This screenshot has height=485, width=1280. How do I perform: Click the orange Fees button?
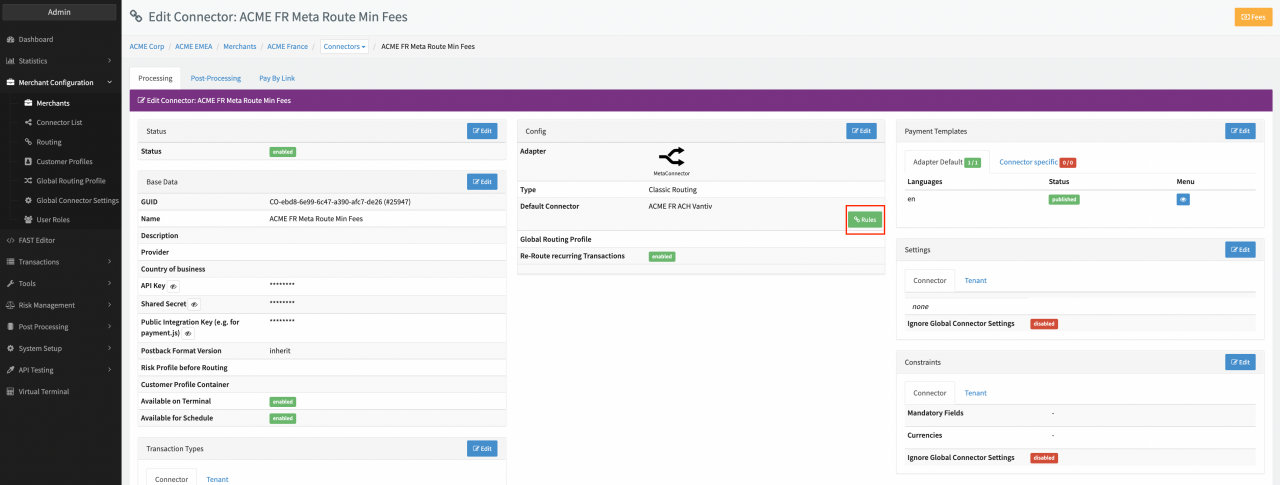(1253, 17)
